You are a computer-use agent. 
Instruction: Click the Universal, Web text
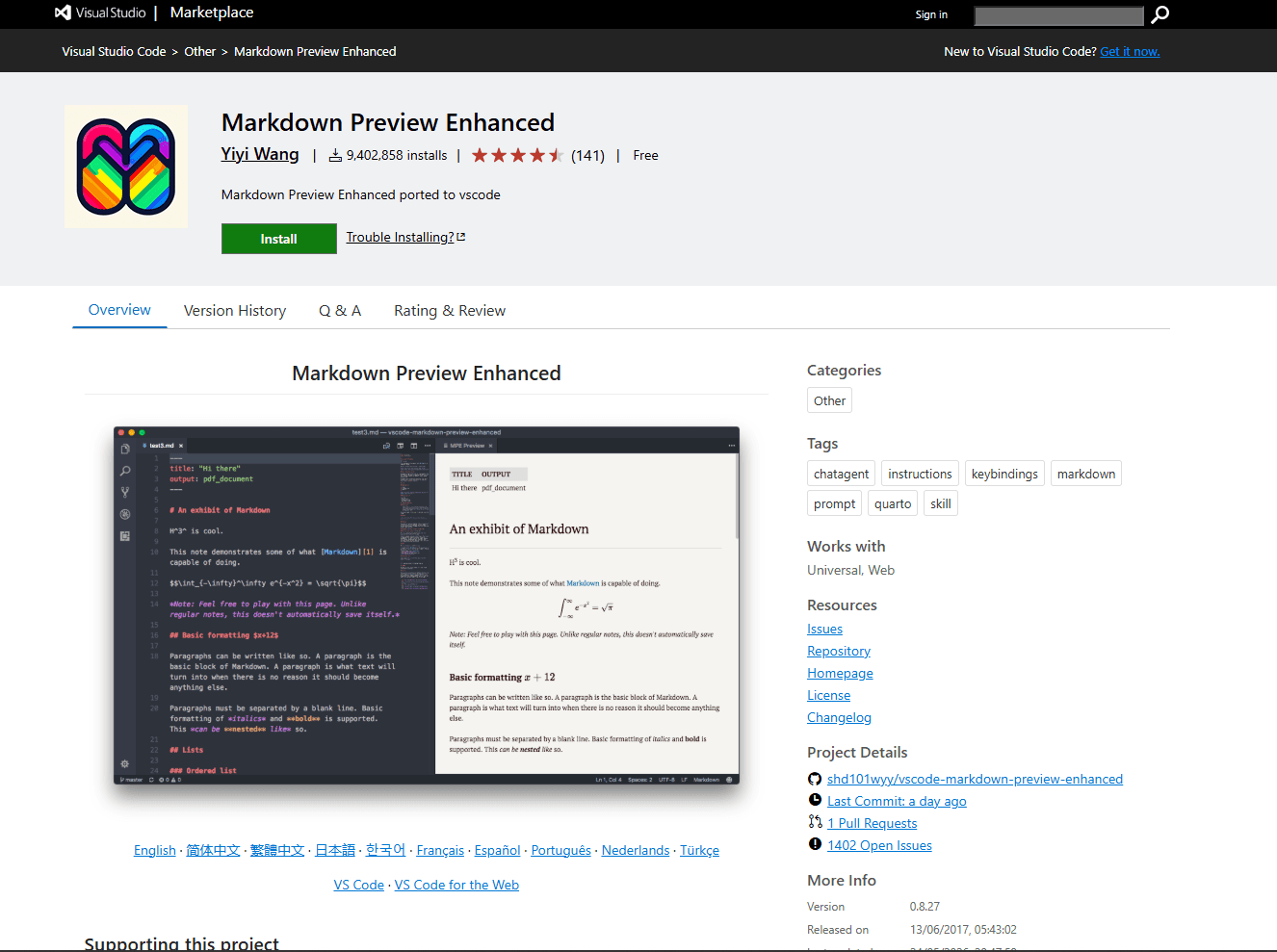[x=851, y=570]
